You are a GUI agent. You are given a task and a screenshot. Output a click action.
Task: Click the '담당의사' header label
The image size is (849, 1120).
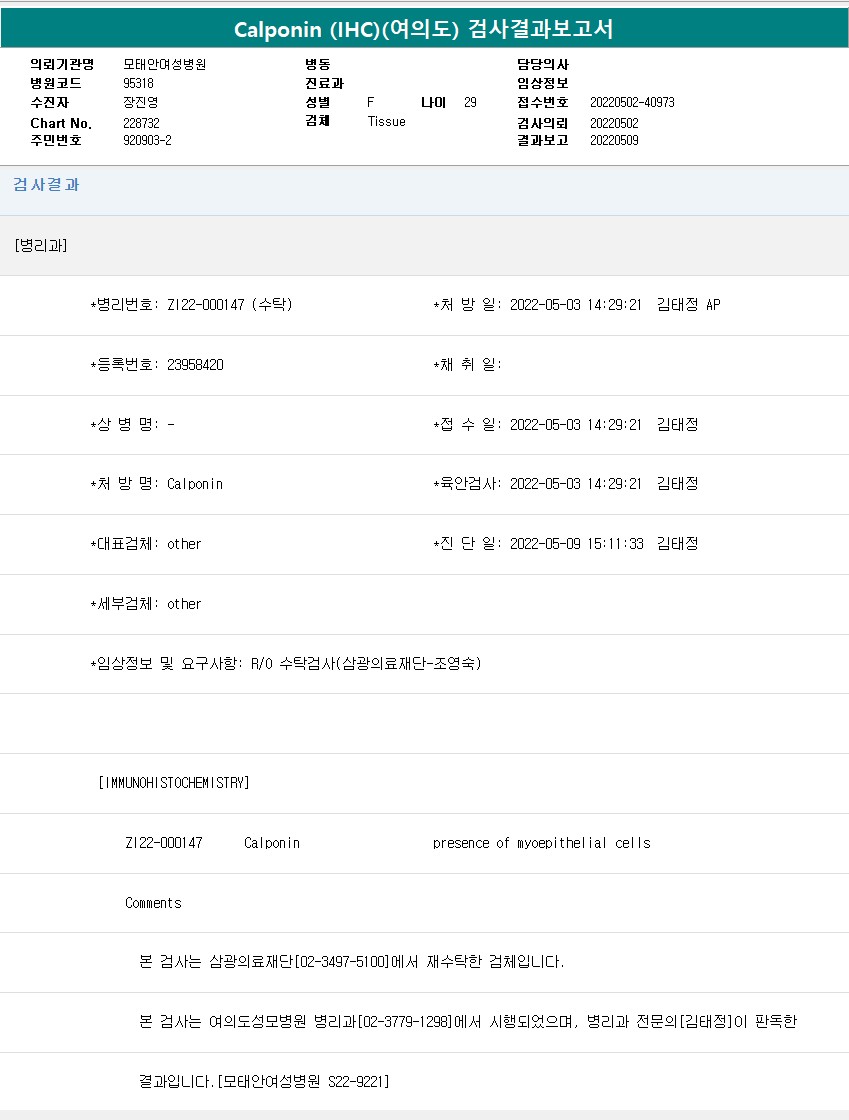coord(543,64)
